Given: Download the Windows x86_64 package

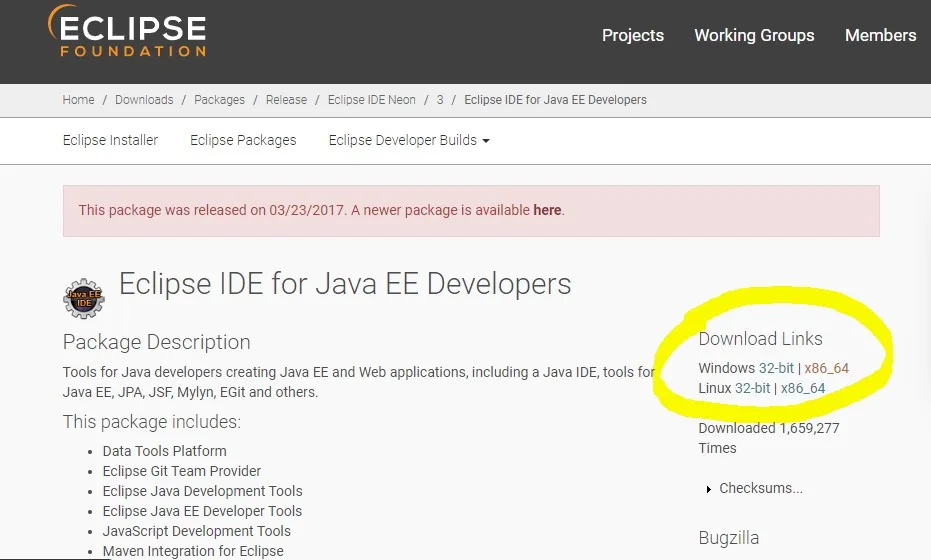Looking at the screenshot, I should click(x=826, y=368).
